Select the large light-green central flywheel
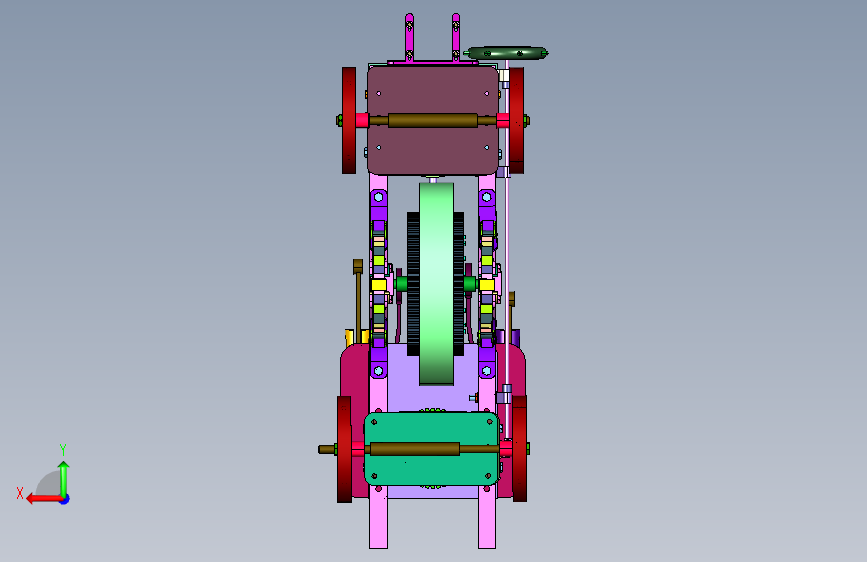This screenshot has width=867, height=562. [436, 284]
